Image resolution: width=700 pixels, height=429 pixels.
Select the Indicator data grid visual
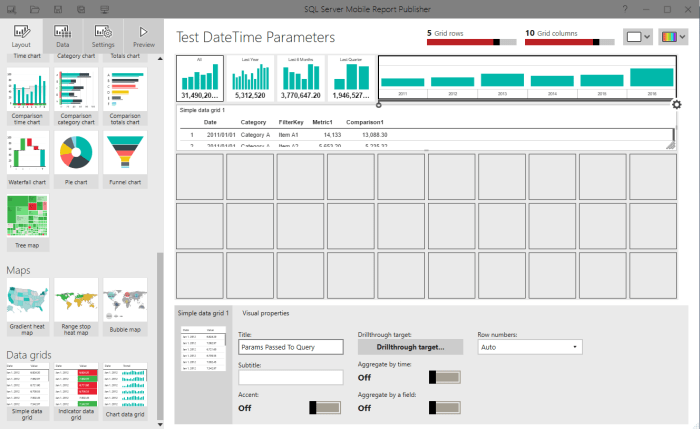click(76, 392)
